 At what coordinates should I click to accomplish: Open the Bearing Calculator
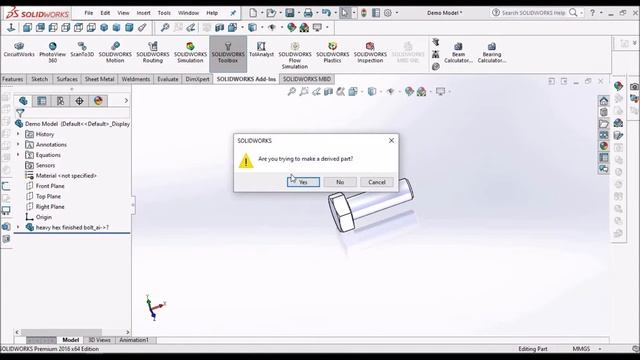(x=492, y=53)
